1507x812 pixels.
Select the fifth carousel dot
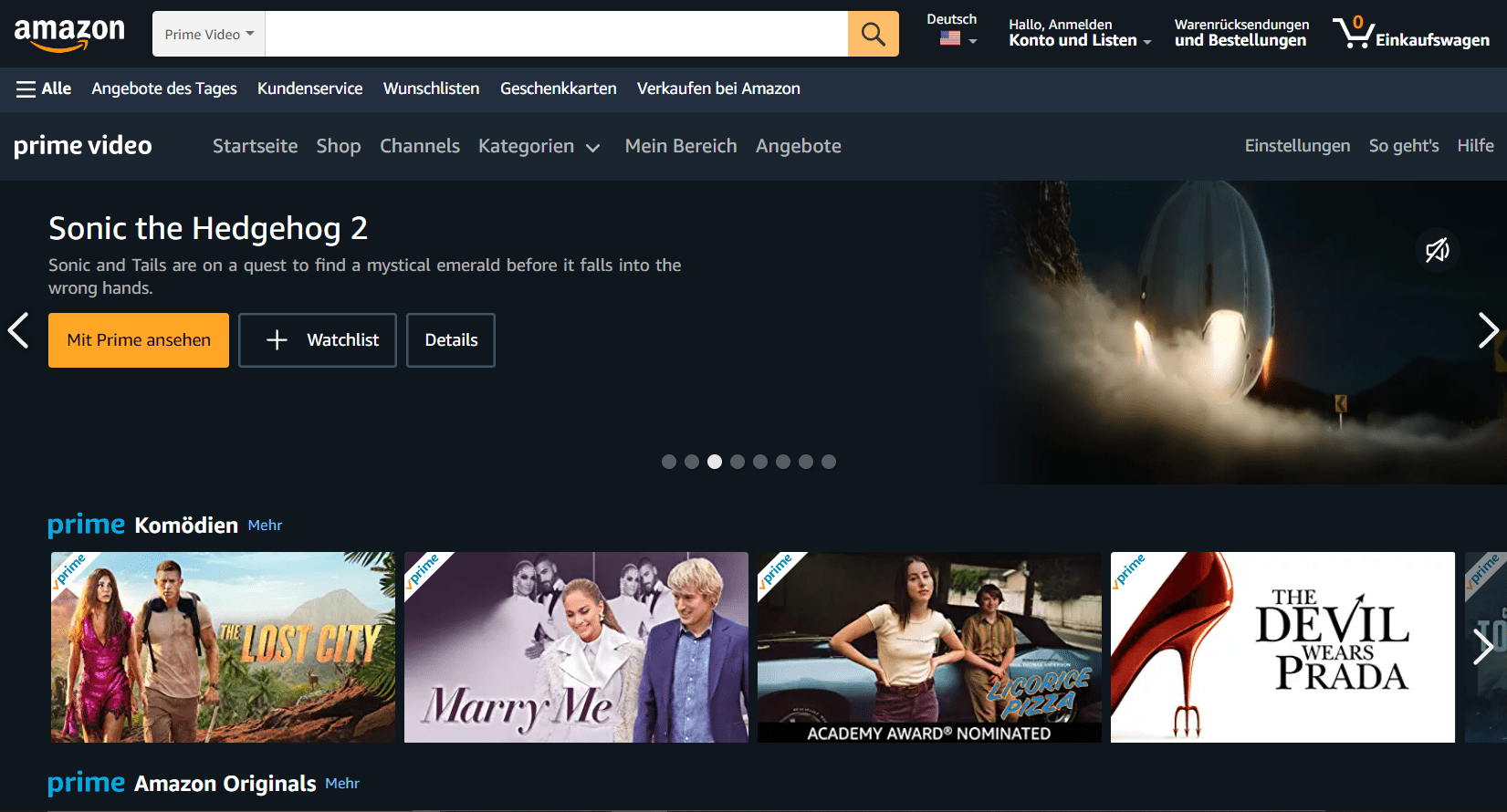760,462
